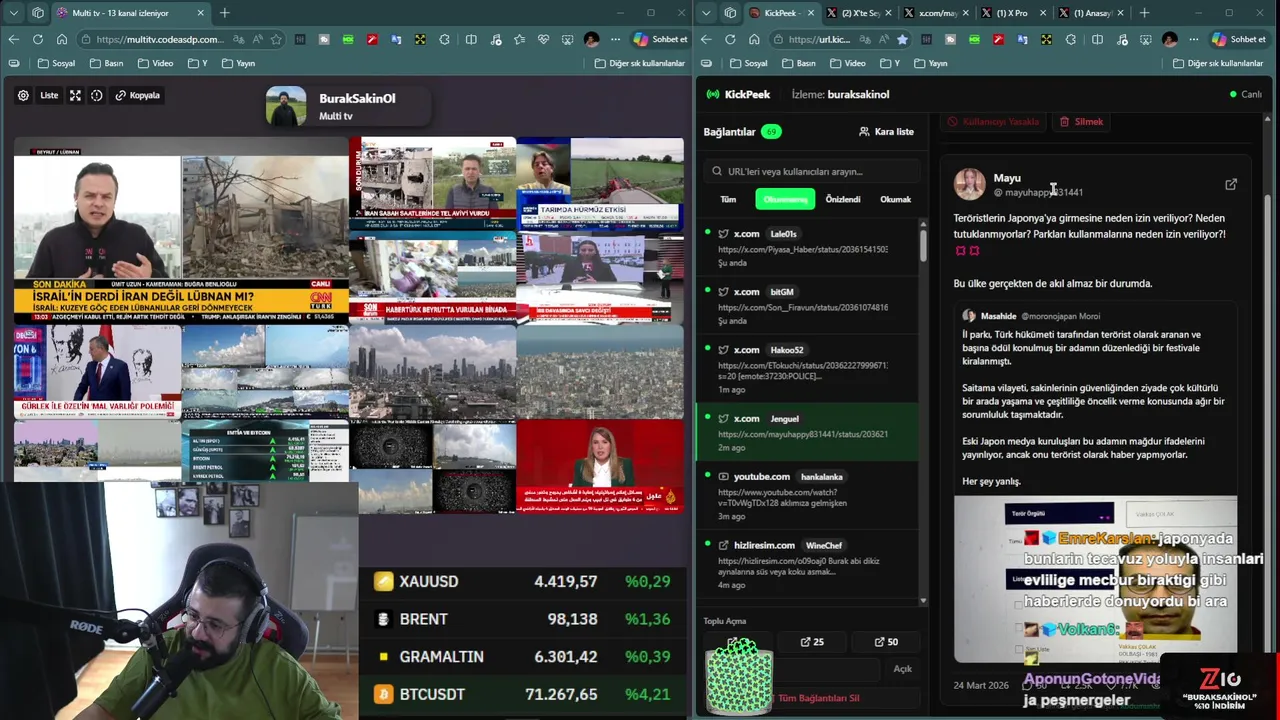Open tab search chevron in left browser

coord(13,13)
